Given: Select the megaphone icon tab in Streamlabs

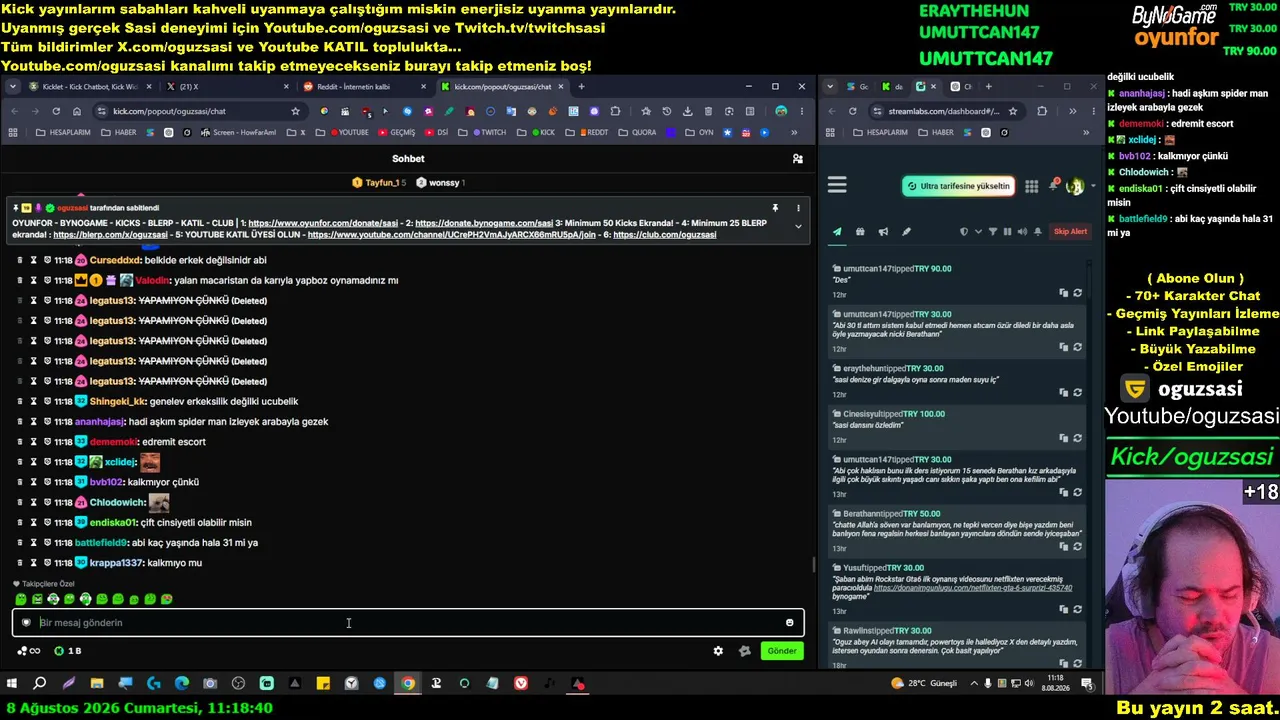Looking at the screenshot, I should click(x=883, y=232).
